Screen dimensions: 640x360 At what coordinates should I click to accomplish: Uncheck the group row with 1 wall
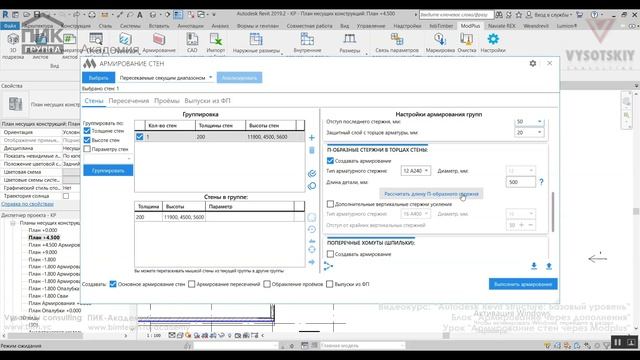pyautogui.click(x=140, y=137)
